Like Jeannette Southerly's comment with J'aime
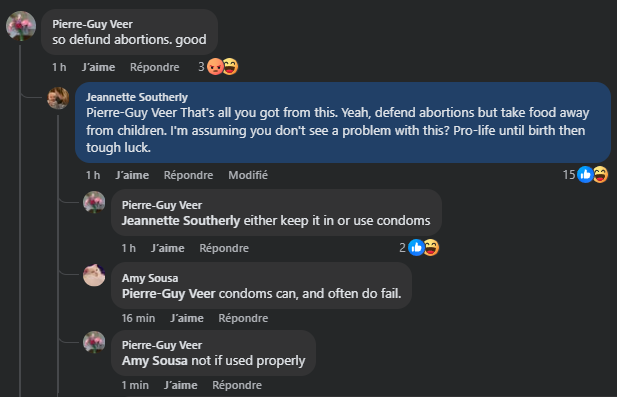The width and height of the screenshot is (617, 397). point(132,175)
